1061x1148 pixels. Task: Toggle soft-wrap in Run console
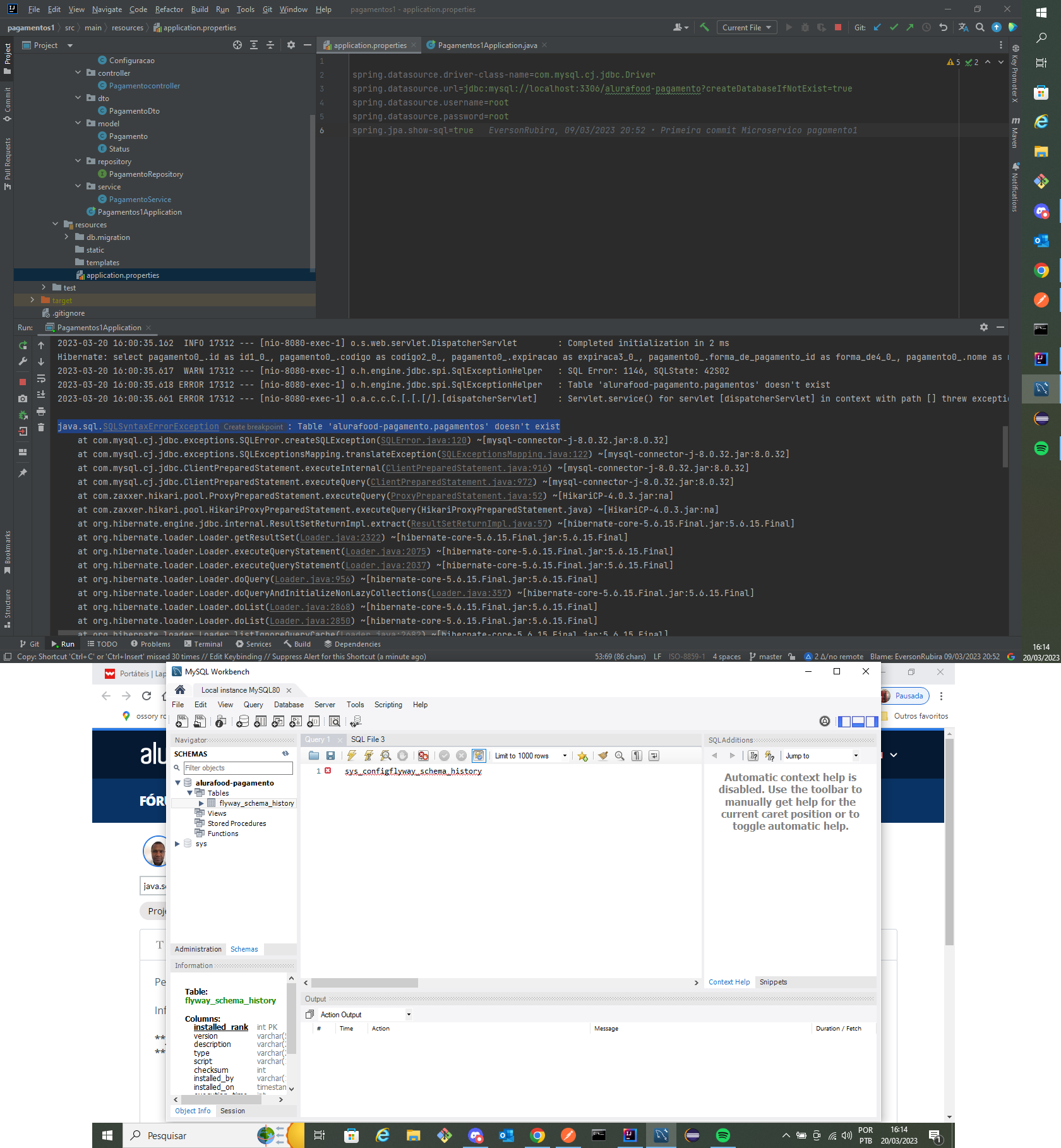pyautogui.click(x=41, y=378)
